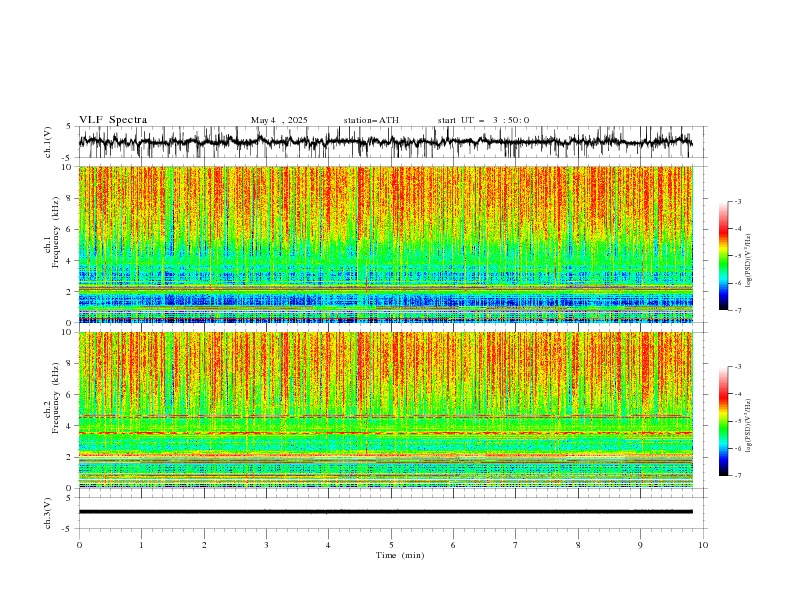Click the ch.2 frequency axis tick 4

pyautogui.click(x=70, y=426)
